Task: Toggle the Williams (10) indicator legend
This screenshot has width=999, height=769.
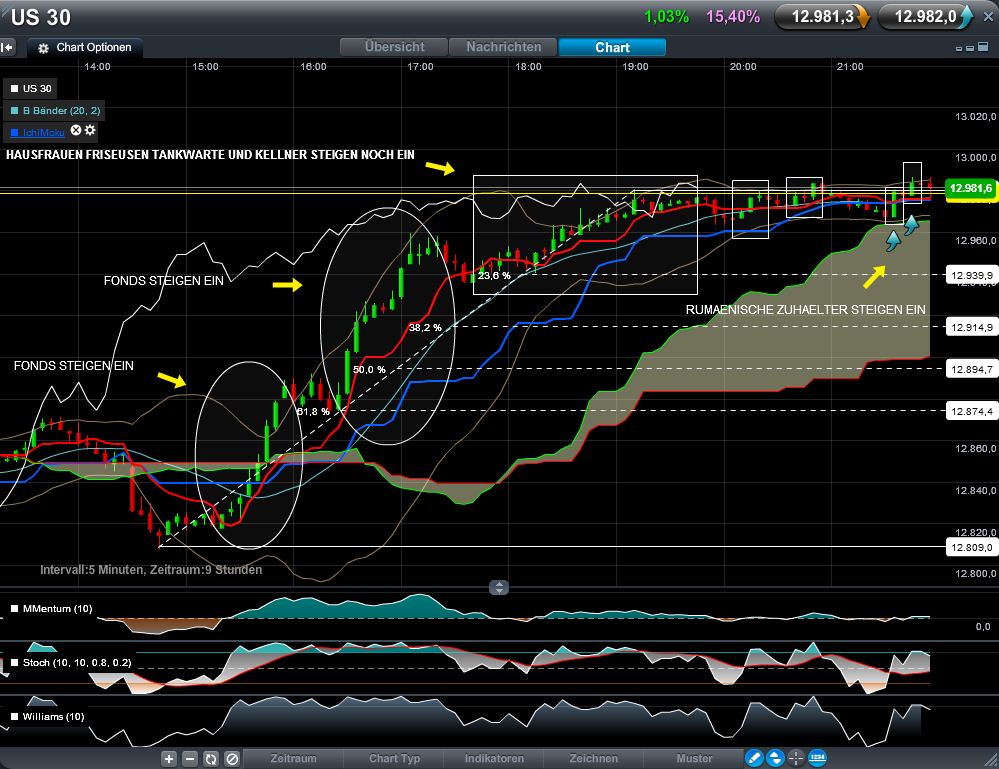Action: click(47, 717)
